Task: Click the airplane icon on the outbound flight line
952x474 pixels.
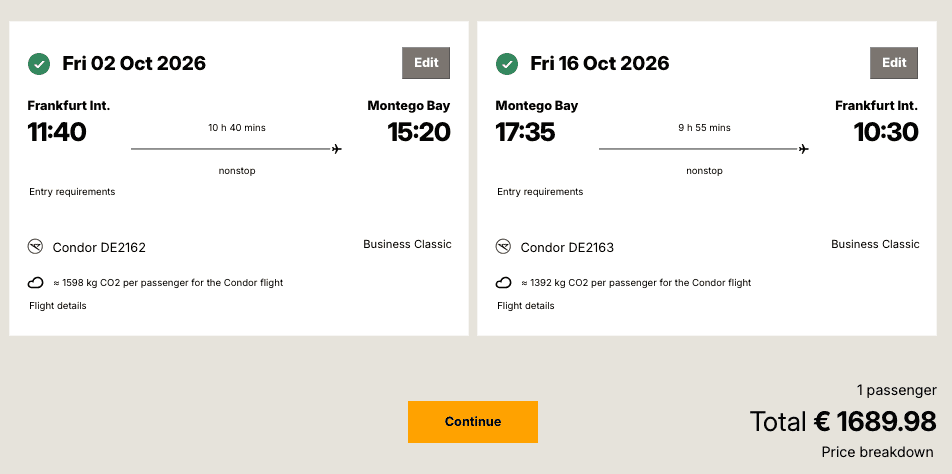Action: point(337,149)
